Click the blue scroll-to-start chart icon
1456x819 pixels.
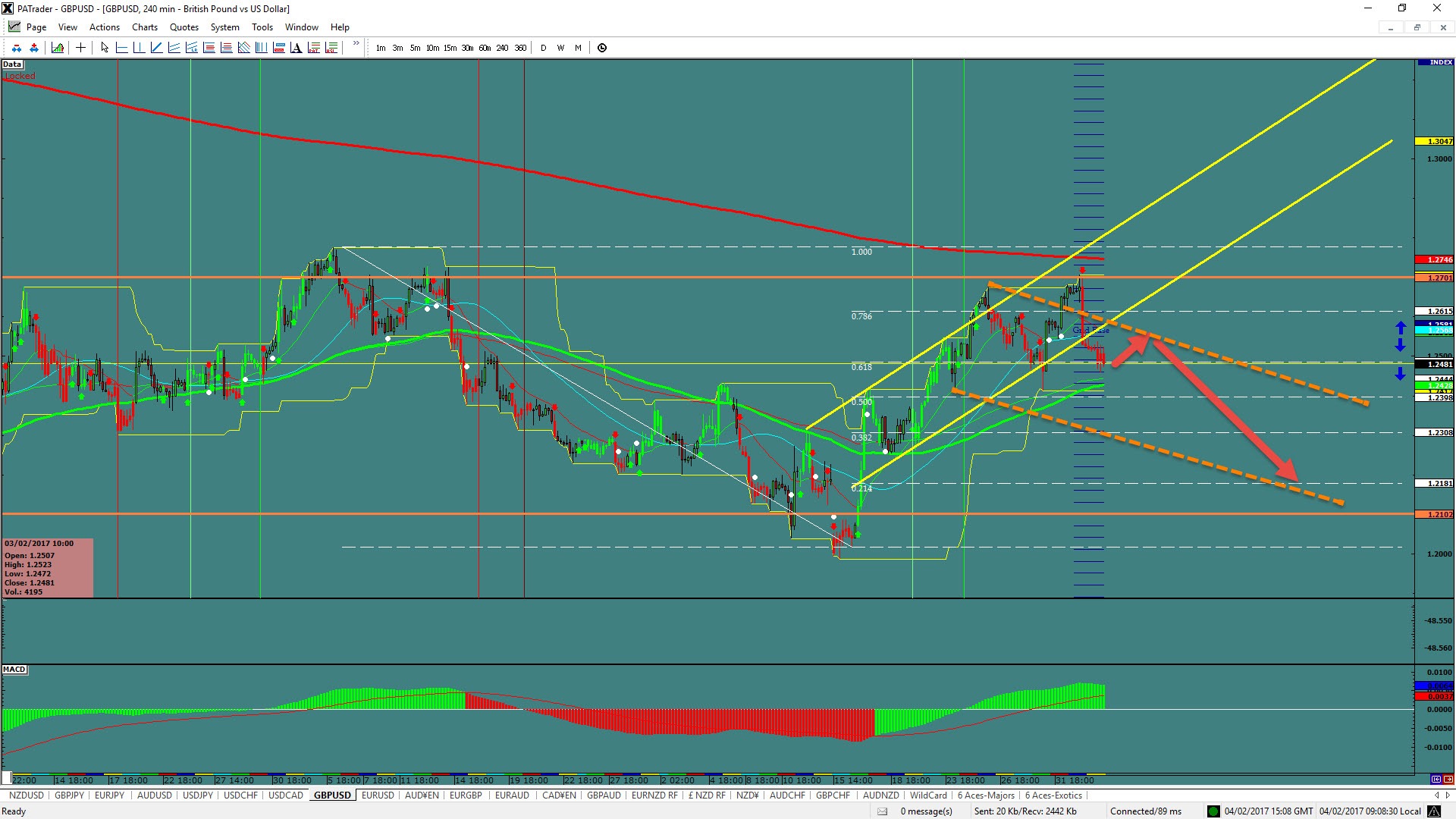coord(1436,779)
